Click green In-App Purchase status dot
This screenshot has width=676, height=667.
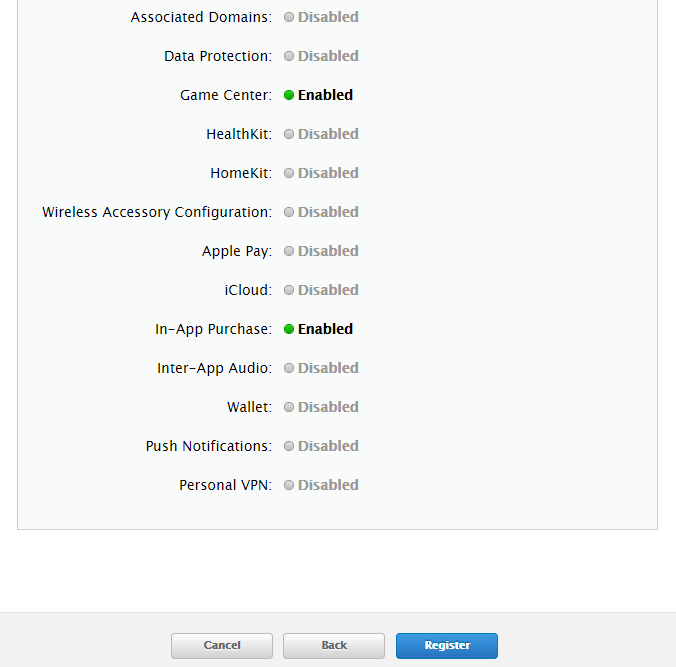point(289,329)
